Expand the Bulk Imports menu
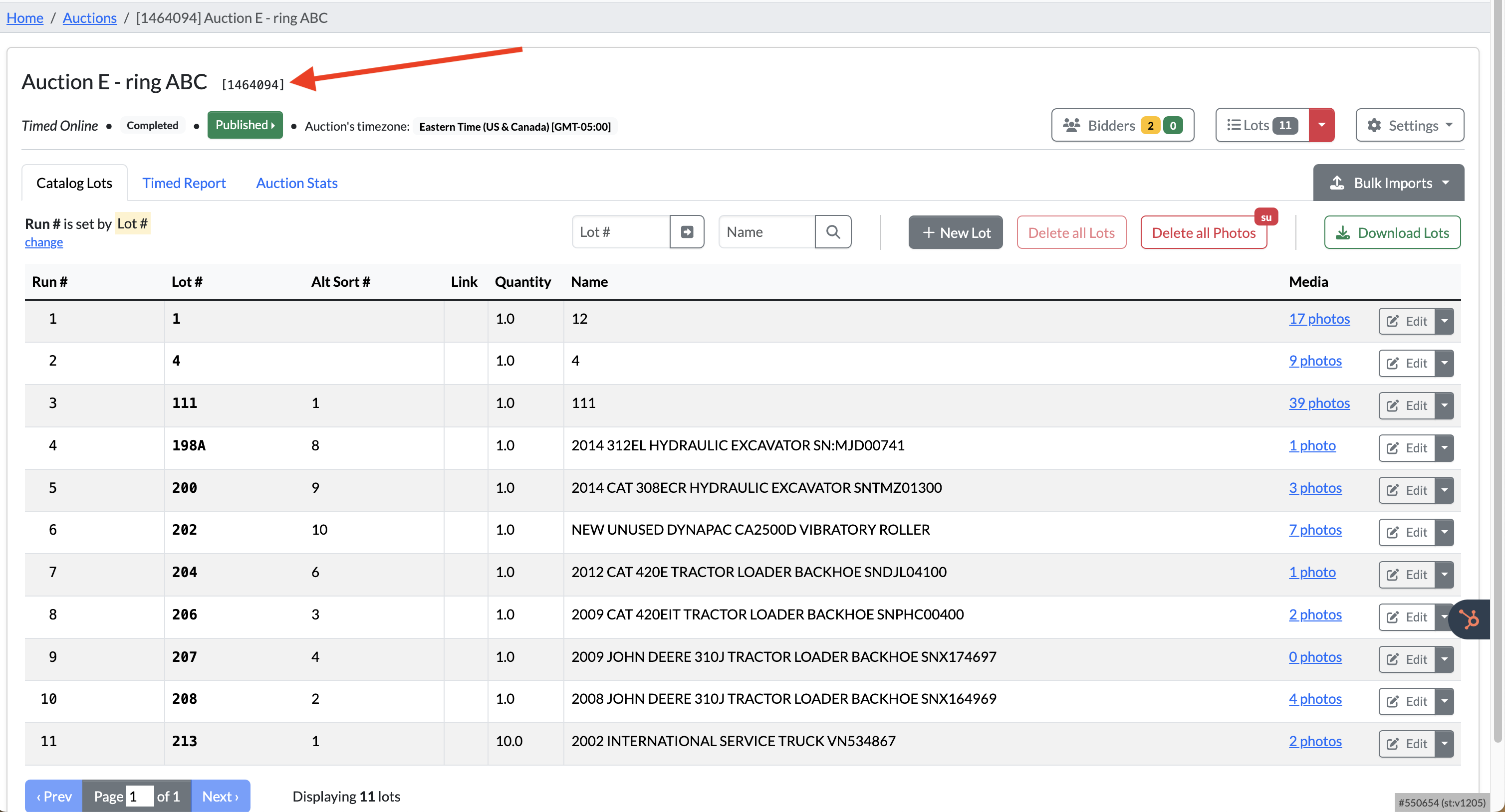This screenshot has width=1505, height=812. [x=1388, y=183]
